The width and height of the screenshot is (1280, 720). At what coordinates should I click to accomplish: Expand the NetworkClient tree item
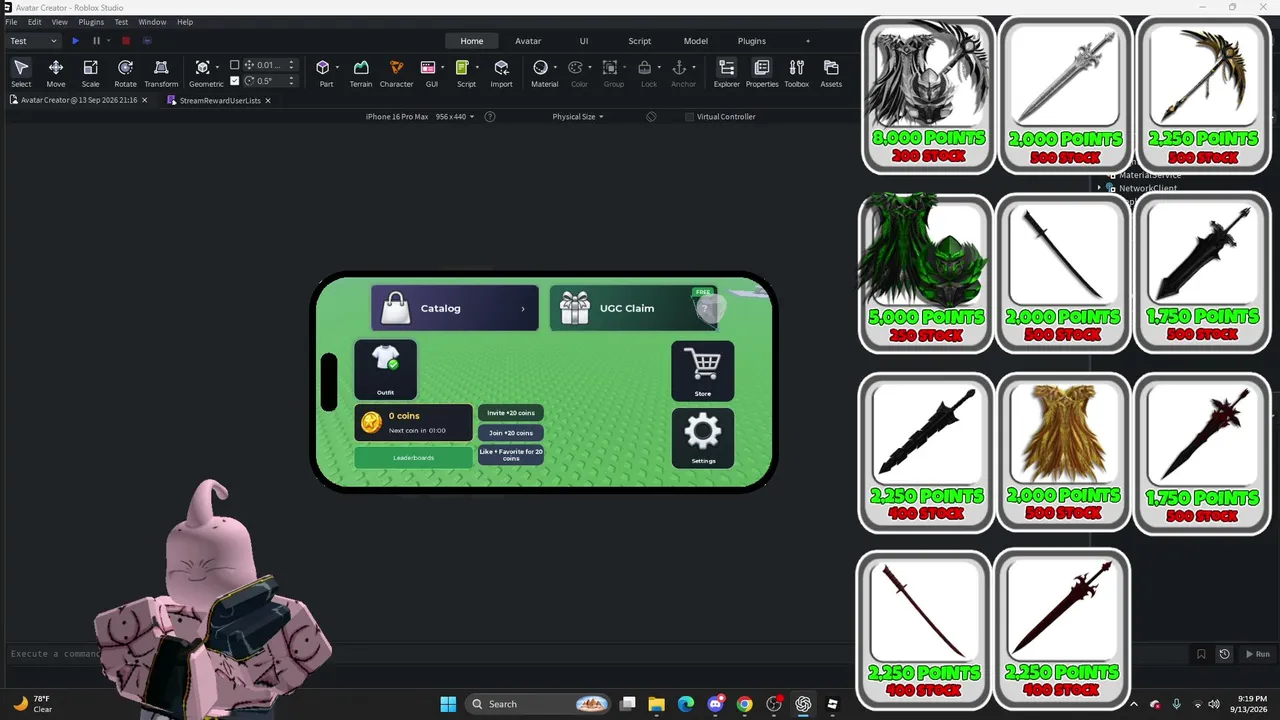tap(1100, 188)
